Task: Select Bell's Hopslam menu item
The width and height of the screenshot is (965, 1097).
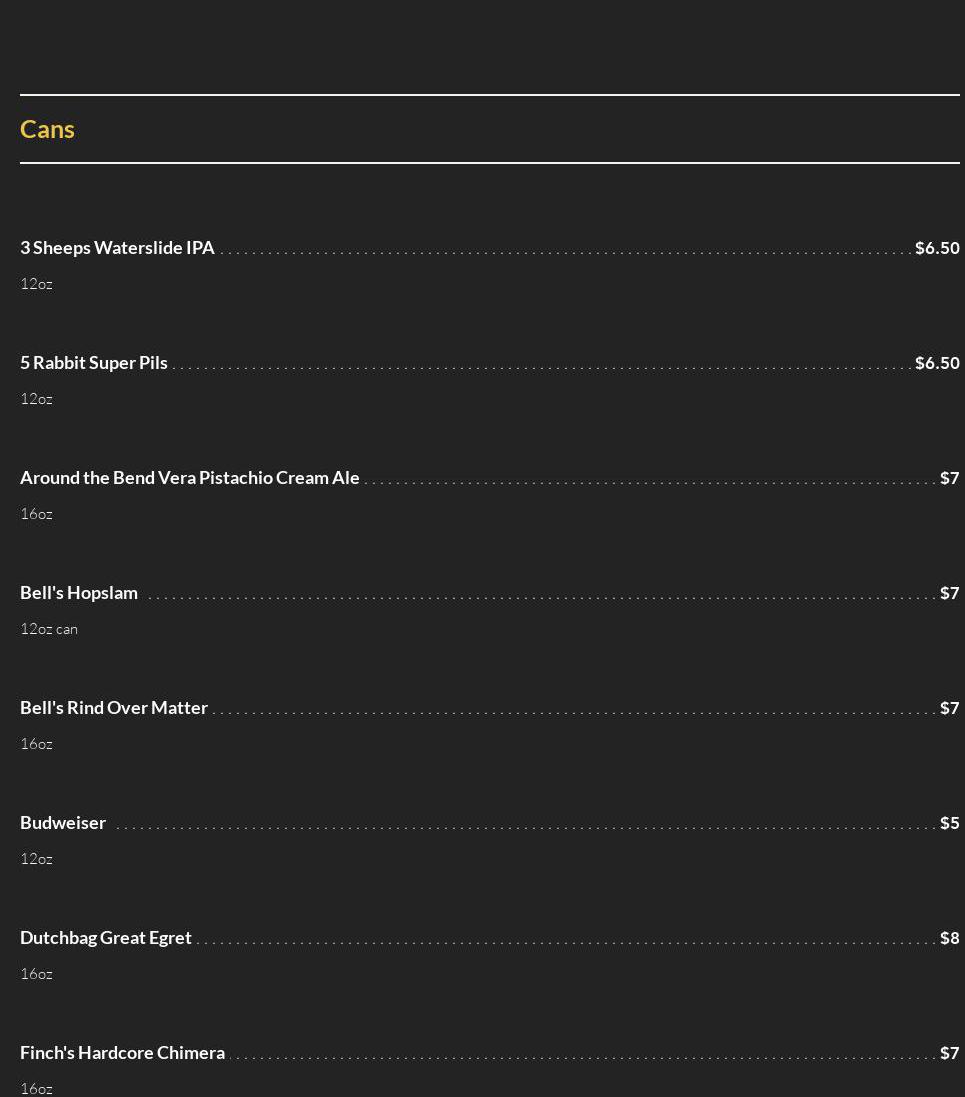Action: 79,593
